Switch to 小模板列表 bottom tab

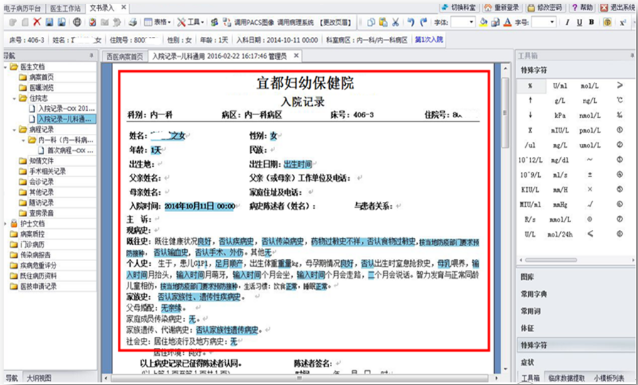click(609, 378)
